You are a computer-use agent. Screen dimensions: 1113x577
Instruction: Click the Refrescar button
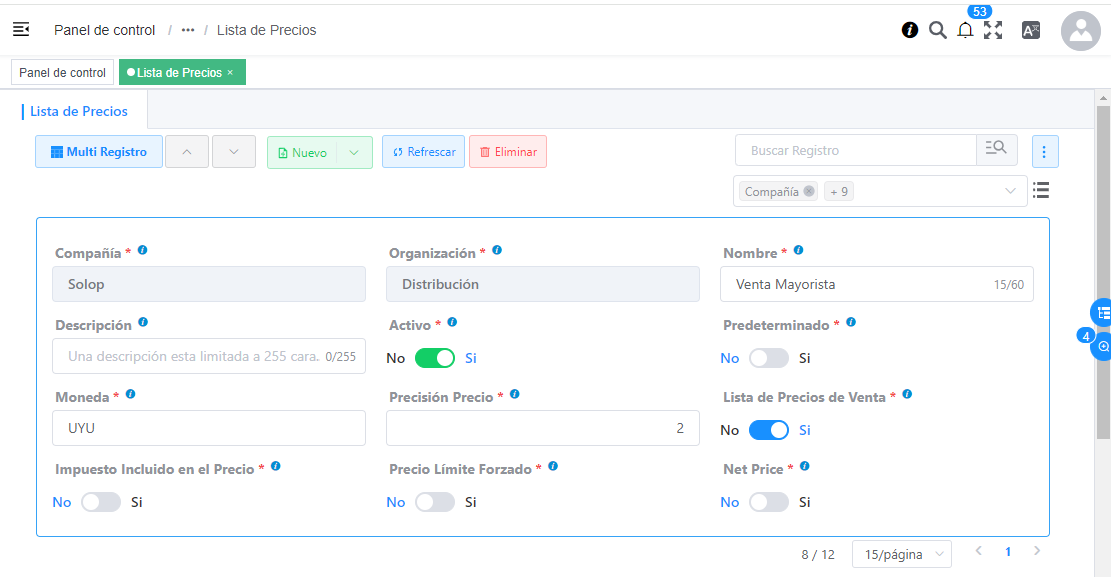(423, 152)
